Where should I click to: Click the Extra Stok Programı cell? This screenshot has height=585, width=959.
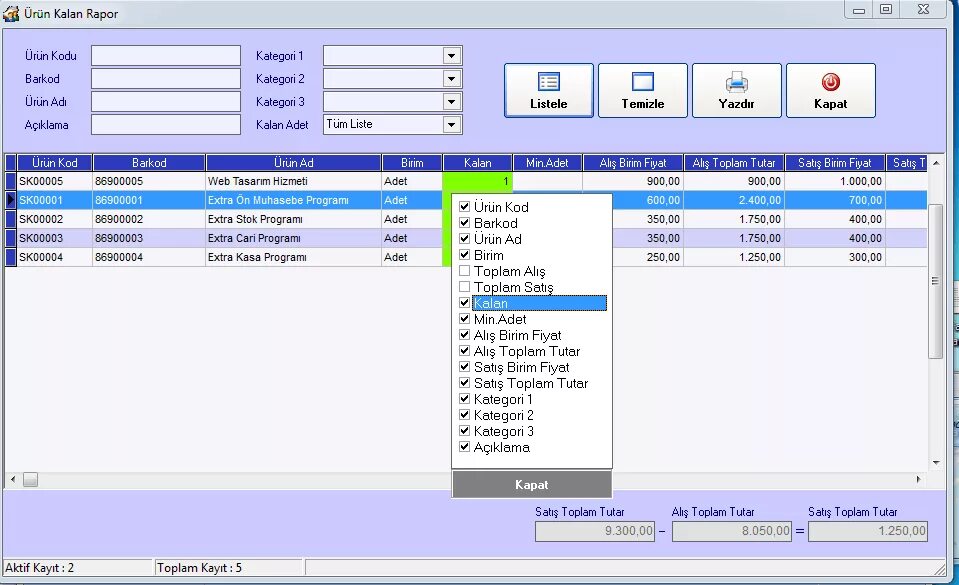click(294, 219)
